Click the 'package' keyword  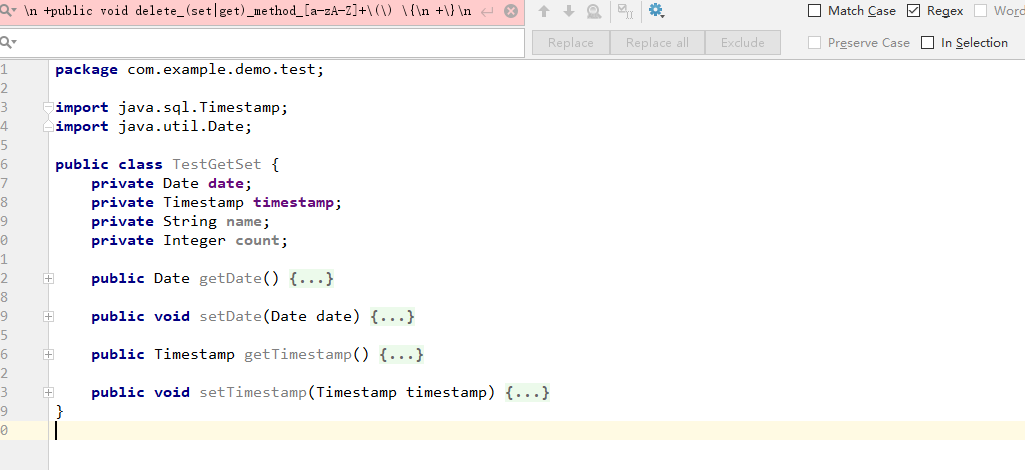[x=87, y=69]
